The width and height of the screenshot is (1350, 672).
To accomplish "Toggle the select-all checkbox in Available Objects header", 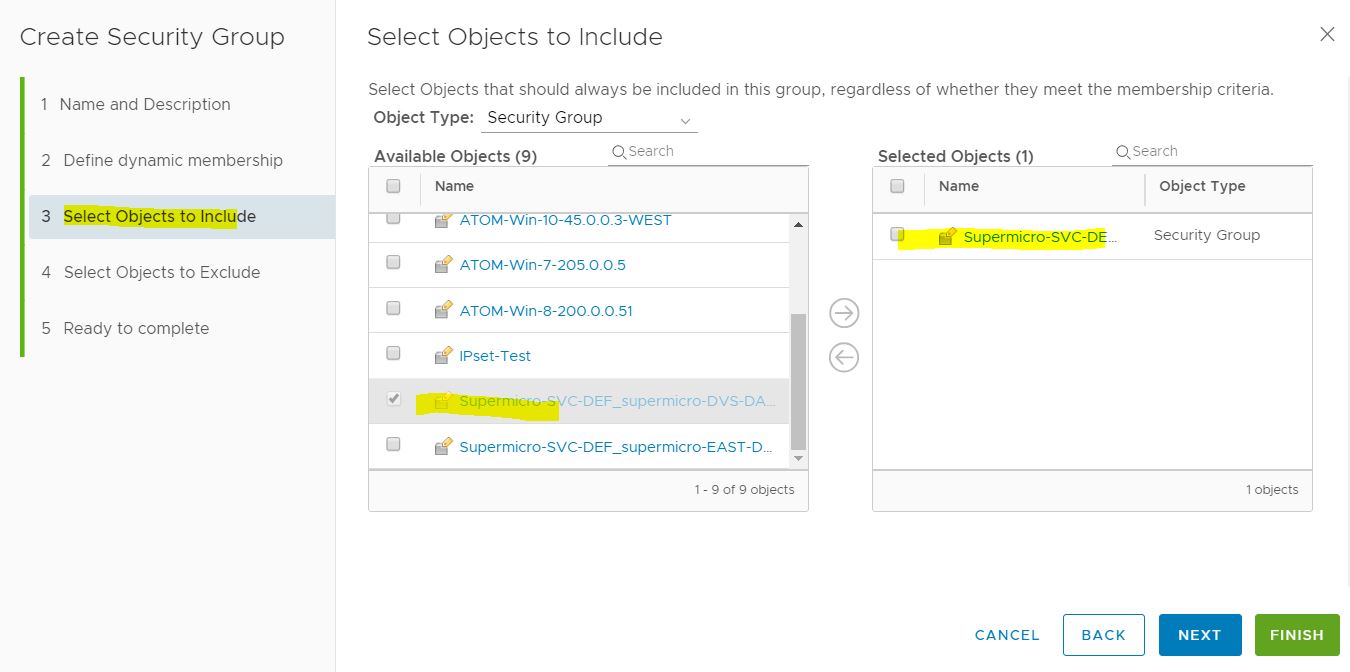I will coord(393,186).
